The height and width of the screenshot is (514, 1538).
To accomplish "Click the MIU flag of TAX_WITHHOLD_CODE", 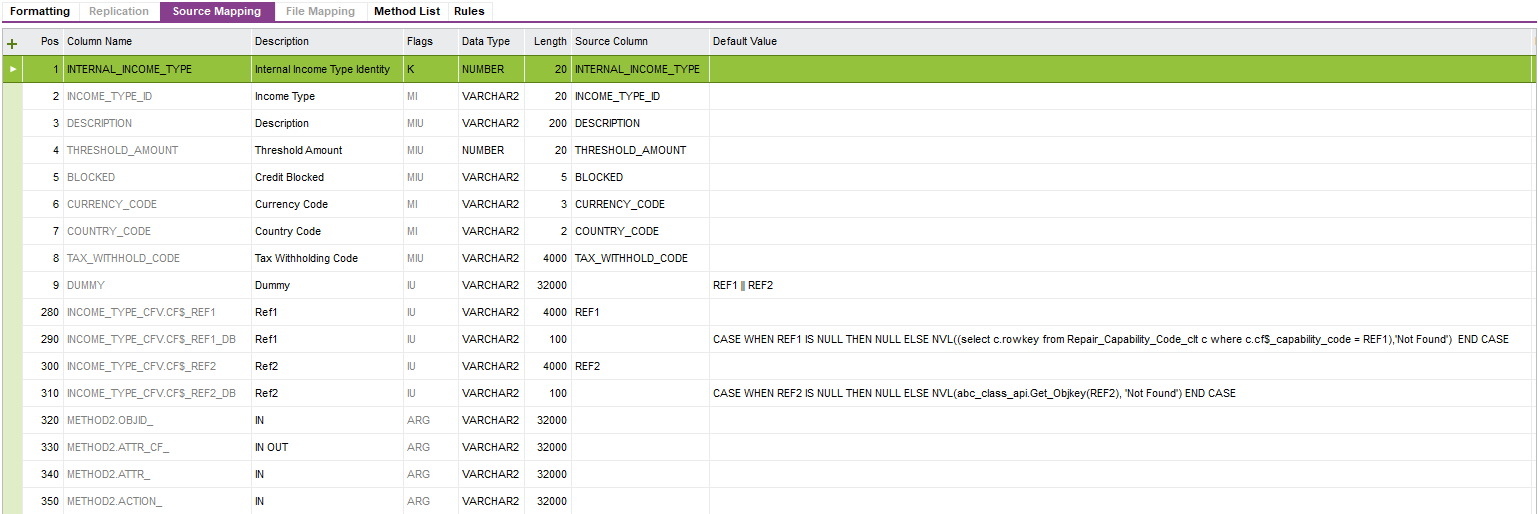I will pos(414,259).
